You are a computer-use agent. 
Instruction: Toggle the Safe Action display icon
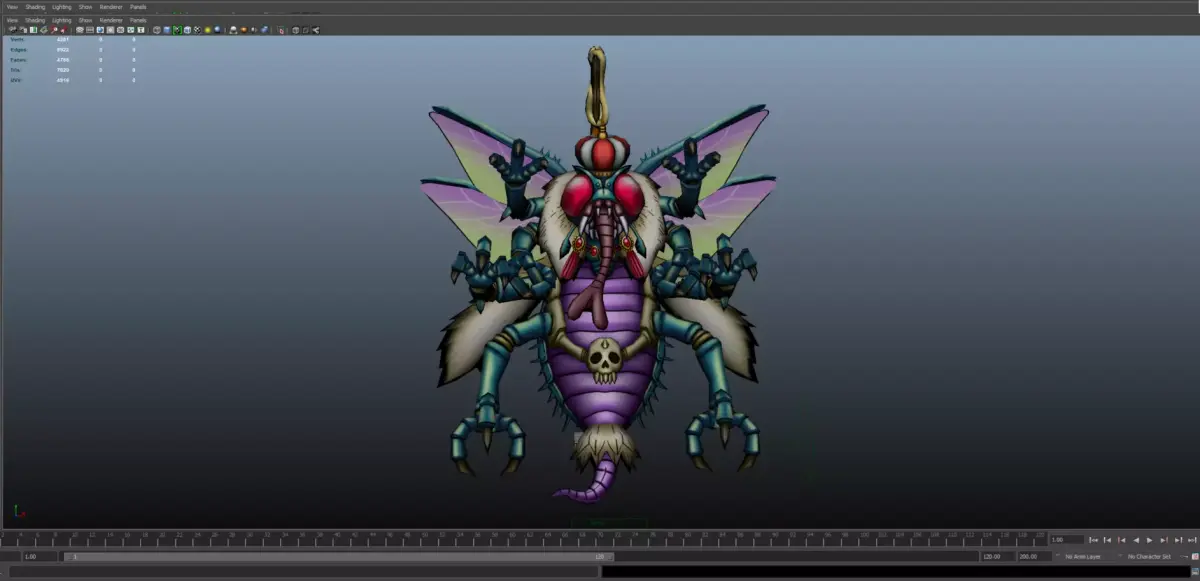tap(131, 30)
